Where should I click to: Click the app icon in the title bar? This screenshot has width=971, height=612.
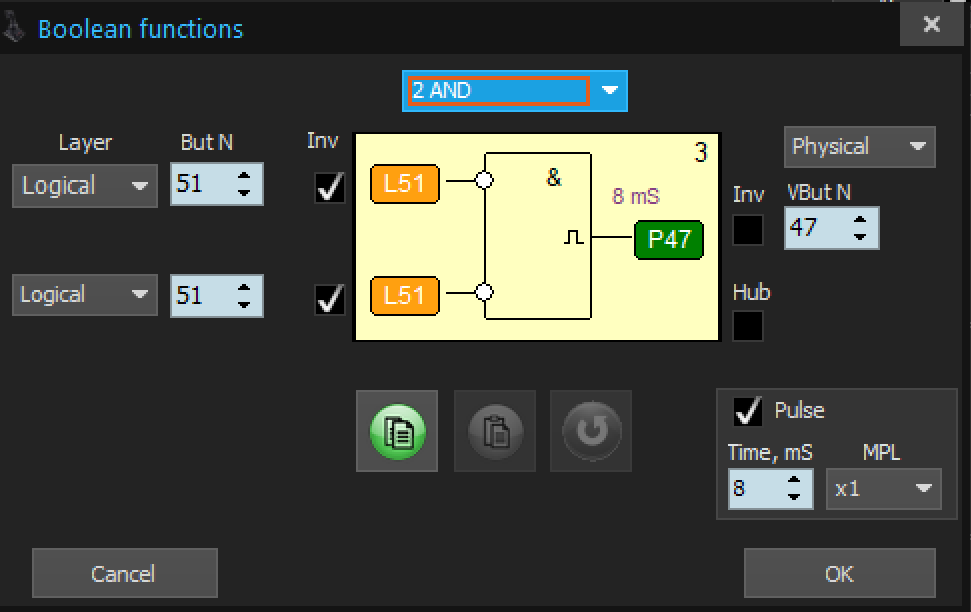pos(15,28)
